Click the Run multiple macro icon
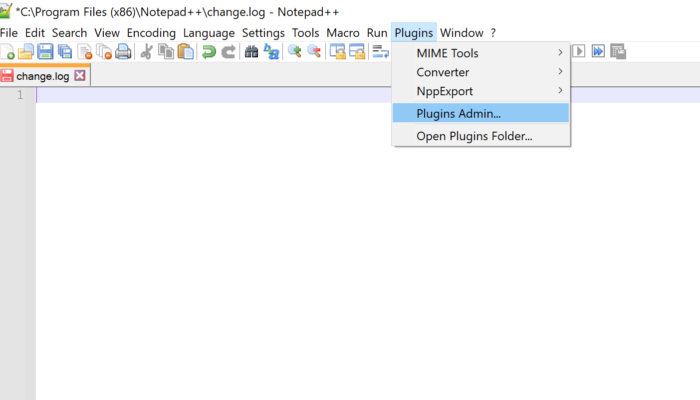This screenshot has height=400, width=700. (x=598, y=52)
